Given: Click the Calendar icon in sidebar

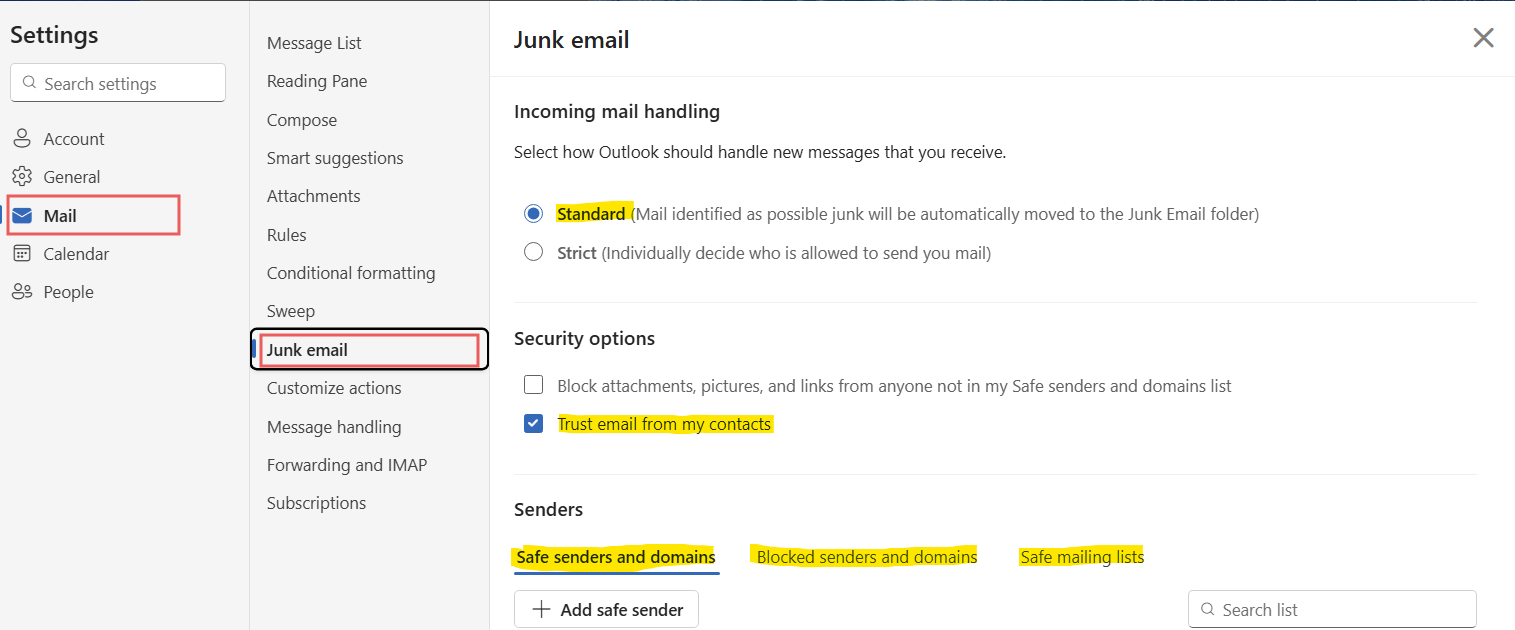Looking at the screenshot, I should [x=22, y=253].
